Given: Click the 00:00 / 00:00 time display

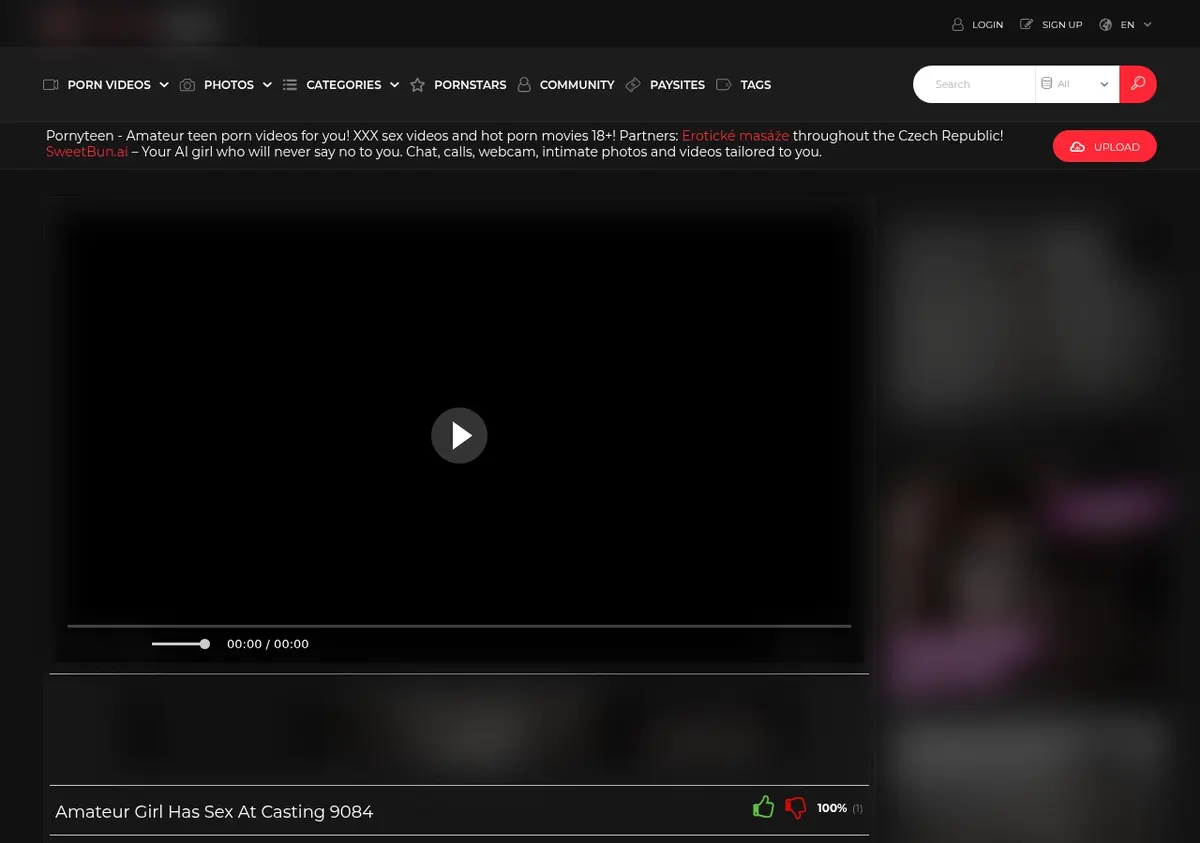Looking at the screenshot, I should pos(268,644).
